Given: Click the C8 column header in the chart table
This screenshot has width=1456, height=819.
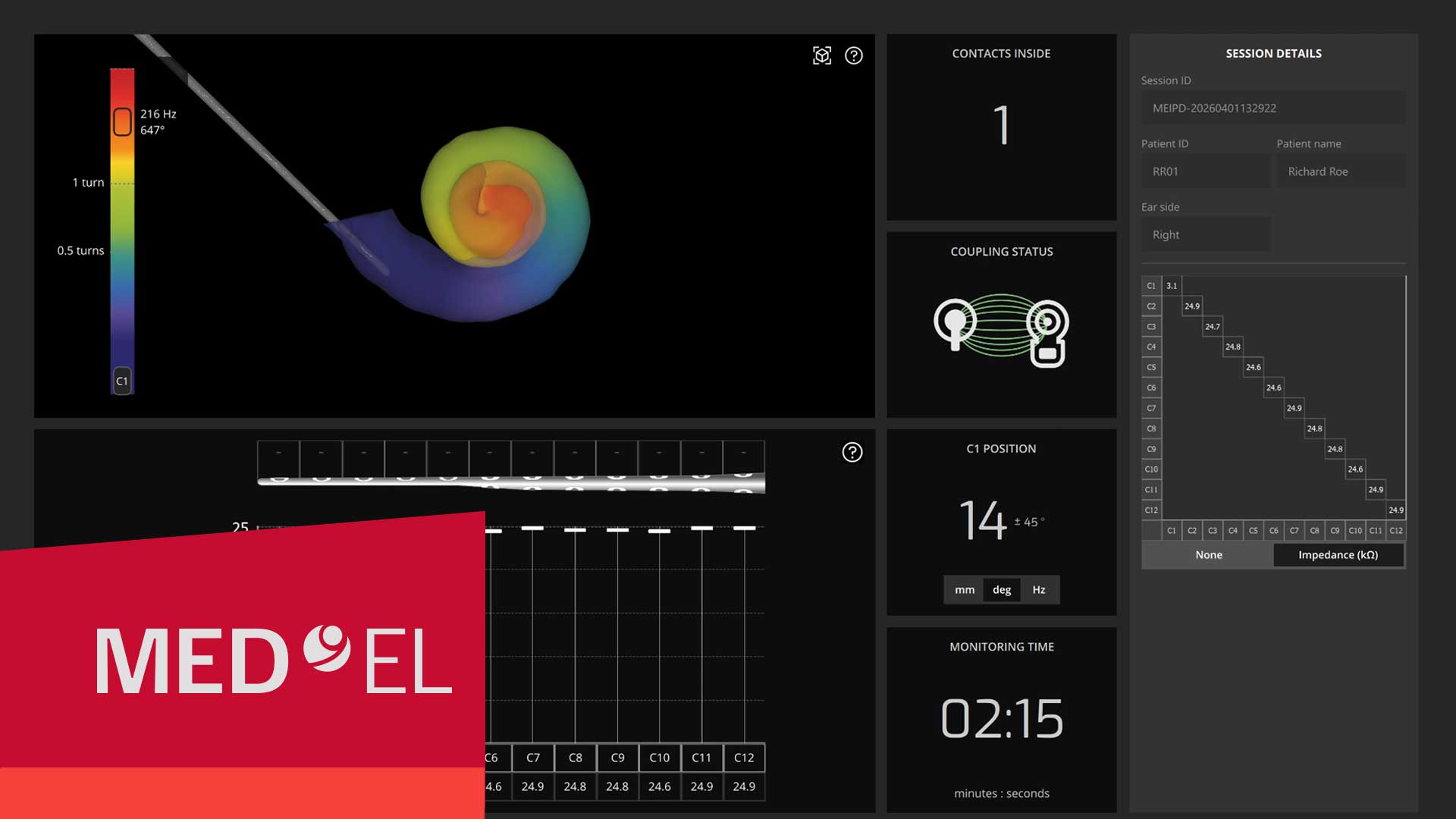Looking at the screenshot, I should click(576, 758).
